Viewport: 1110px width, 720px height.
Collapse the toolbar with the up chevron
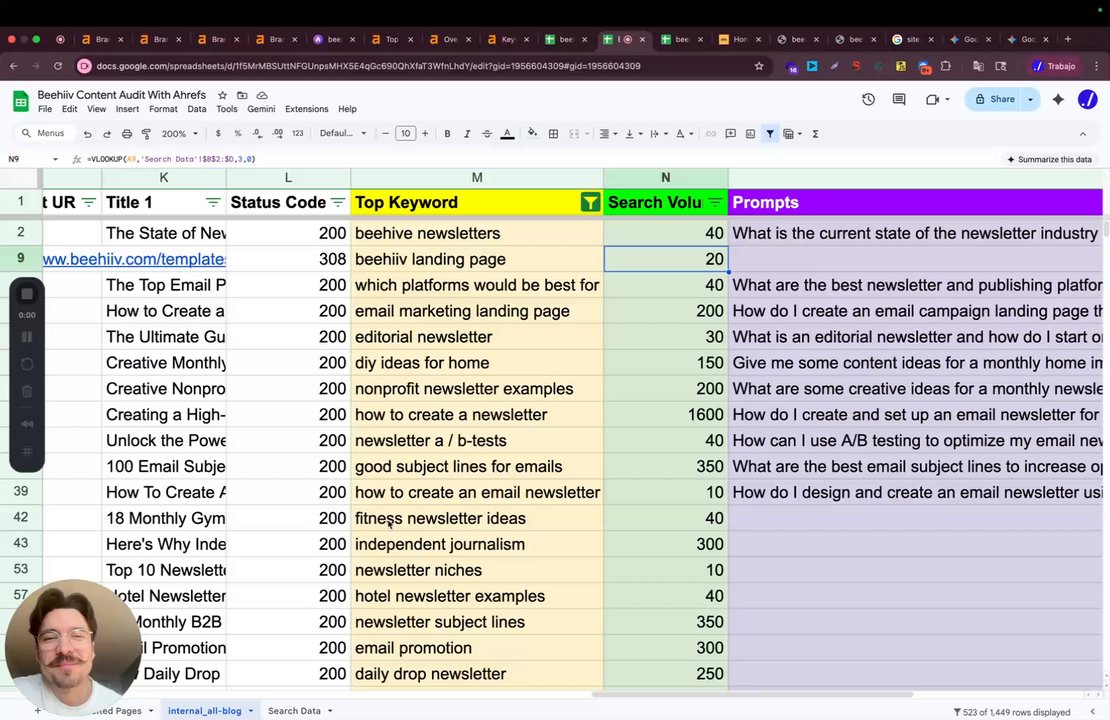[x=1082, y=134]
